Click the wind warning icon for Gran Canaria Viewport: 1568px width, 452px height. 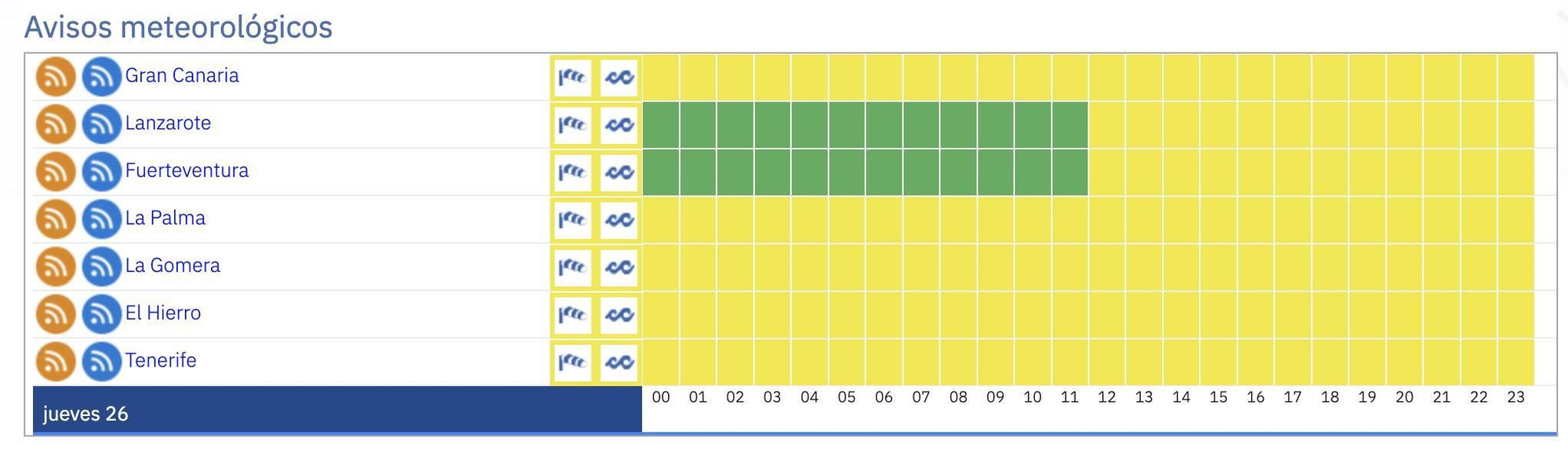(x=572, y=76)
